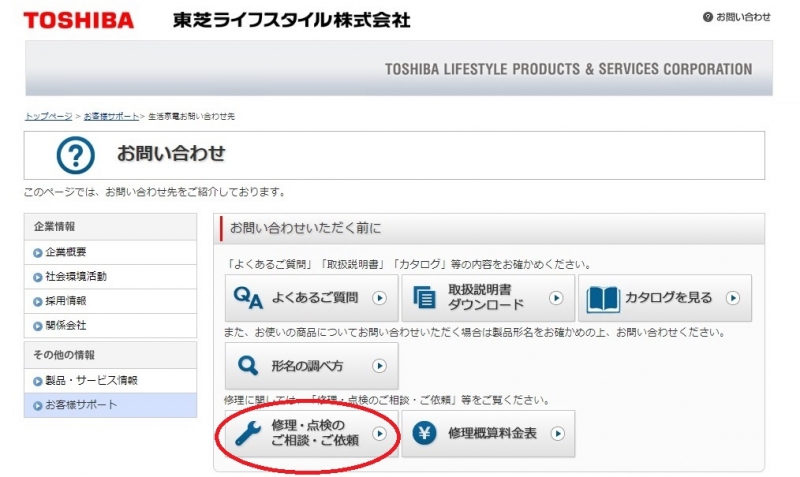Click bullet icon next to 製品・サービス情報
The width and height of the screenshot is (800, 477).
tap(37, 382)
